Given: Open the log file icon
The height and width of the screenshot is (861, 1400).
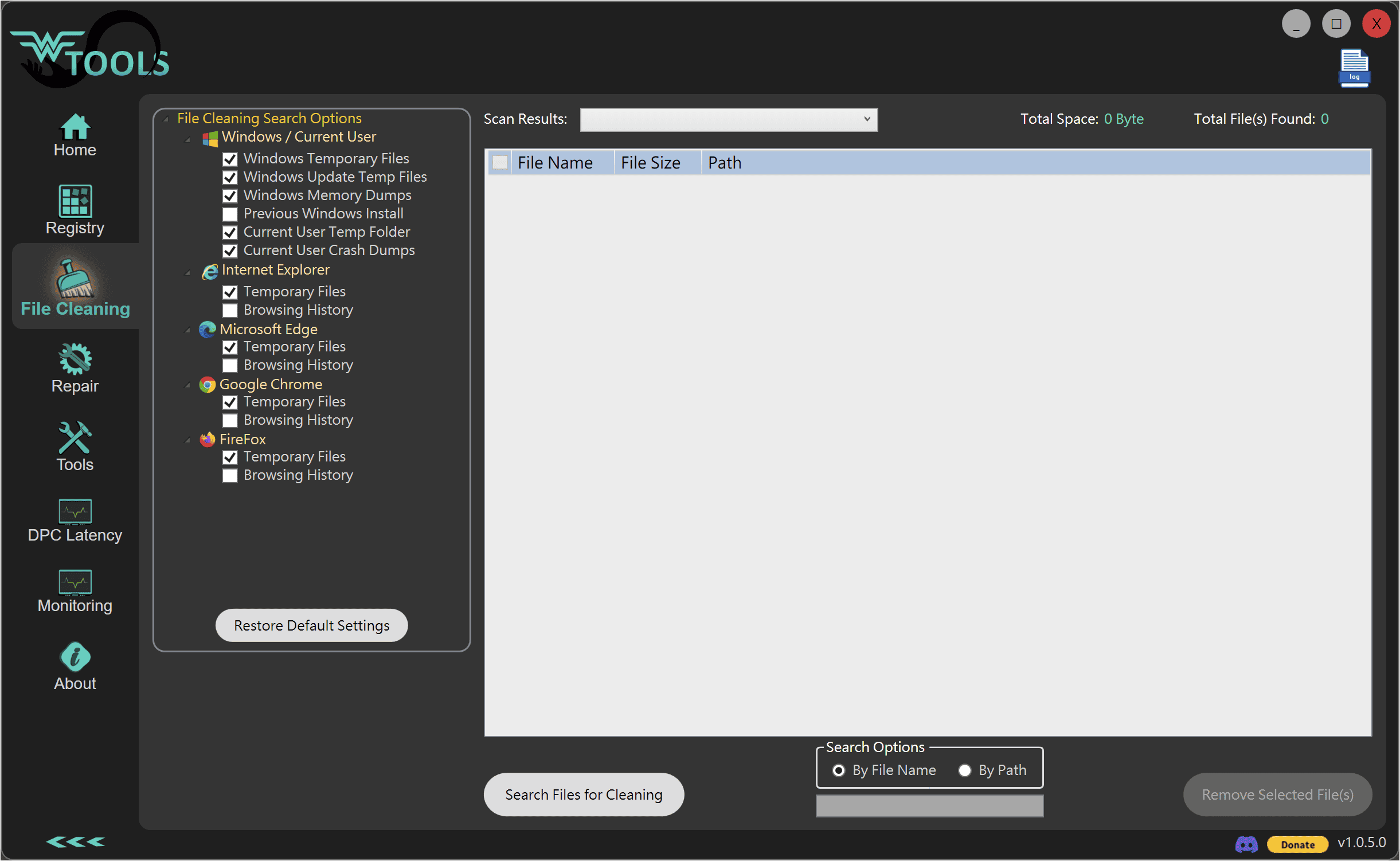Looking at the screenshot, I should coord(1354,68).
